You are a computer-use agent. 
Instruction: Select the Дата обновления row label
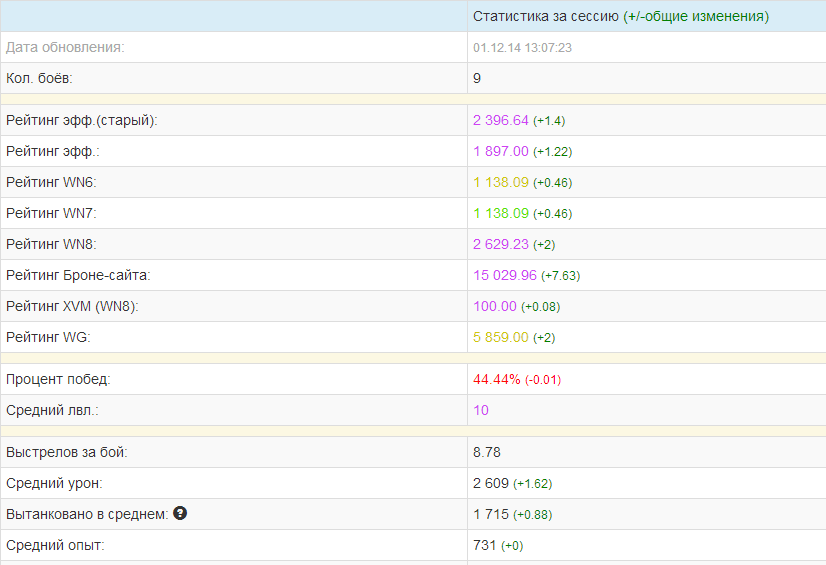[x=65, y=47]
